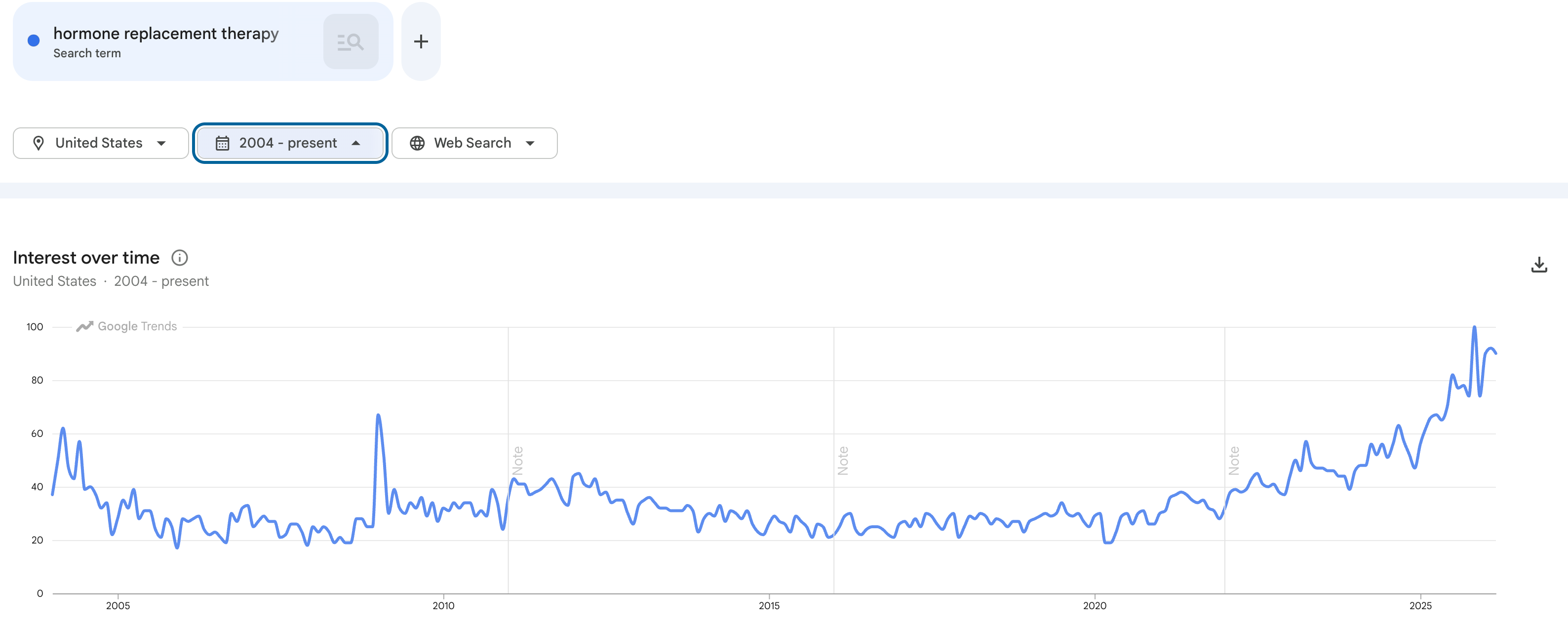Viewport: 1568px width, 624px height.
Task: Click the location pin icon
Action: click(39, 143)
